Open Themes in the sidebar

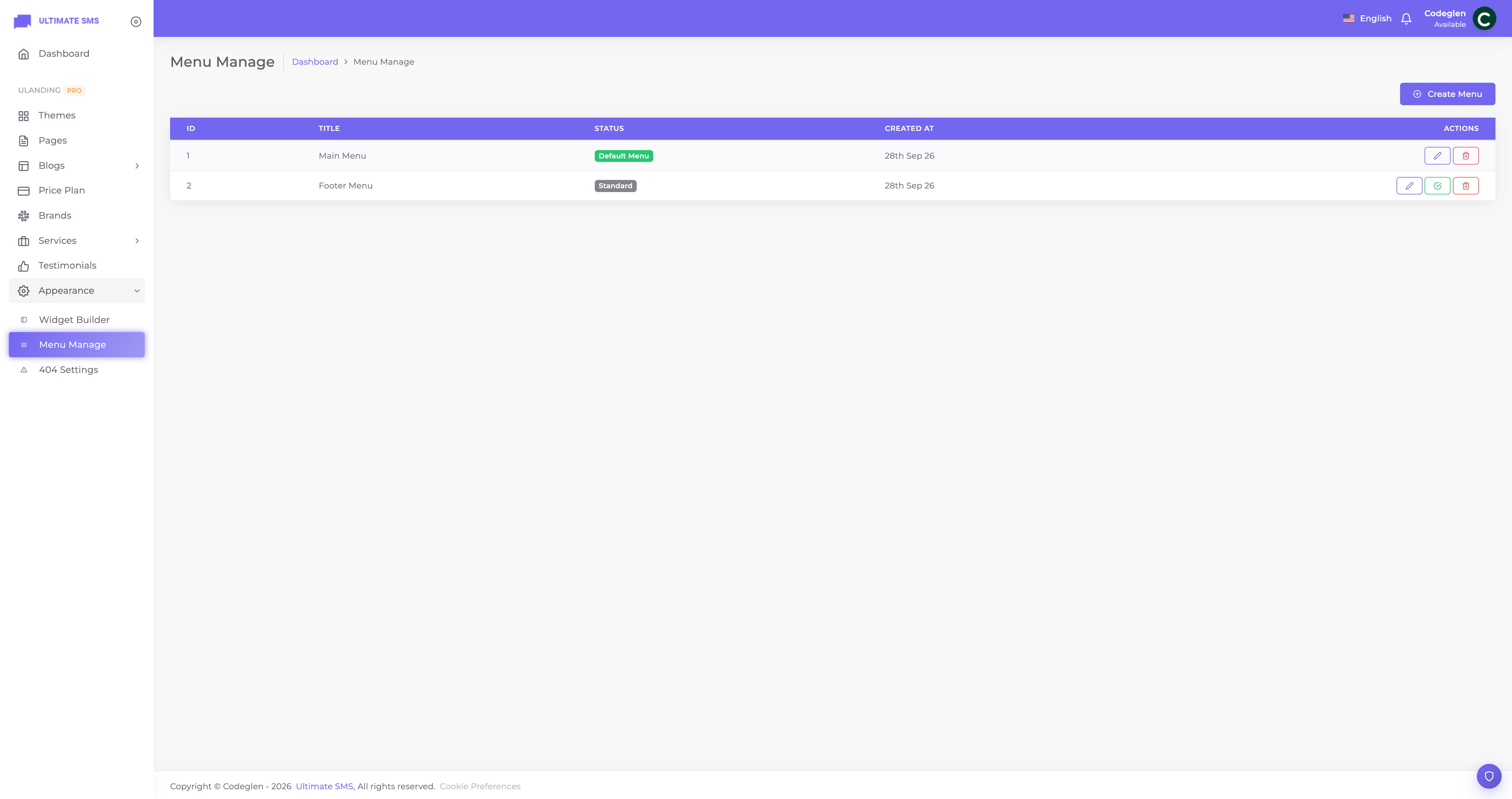point(76,116)
